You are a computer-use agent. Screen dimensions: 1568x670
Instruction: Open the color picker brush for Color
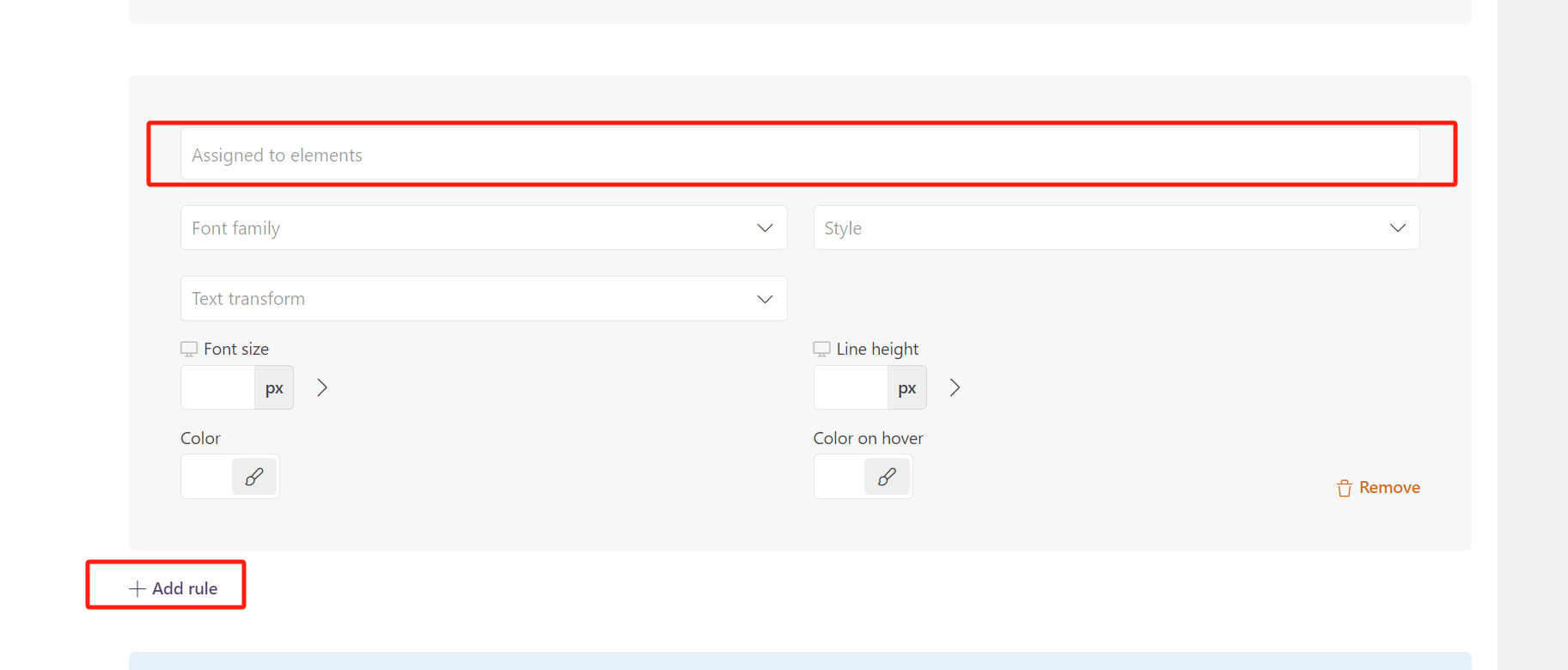254,477
